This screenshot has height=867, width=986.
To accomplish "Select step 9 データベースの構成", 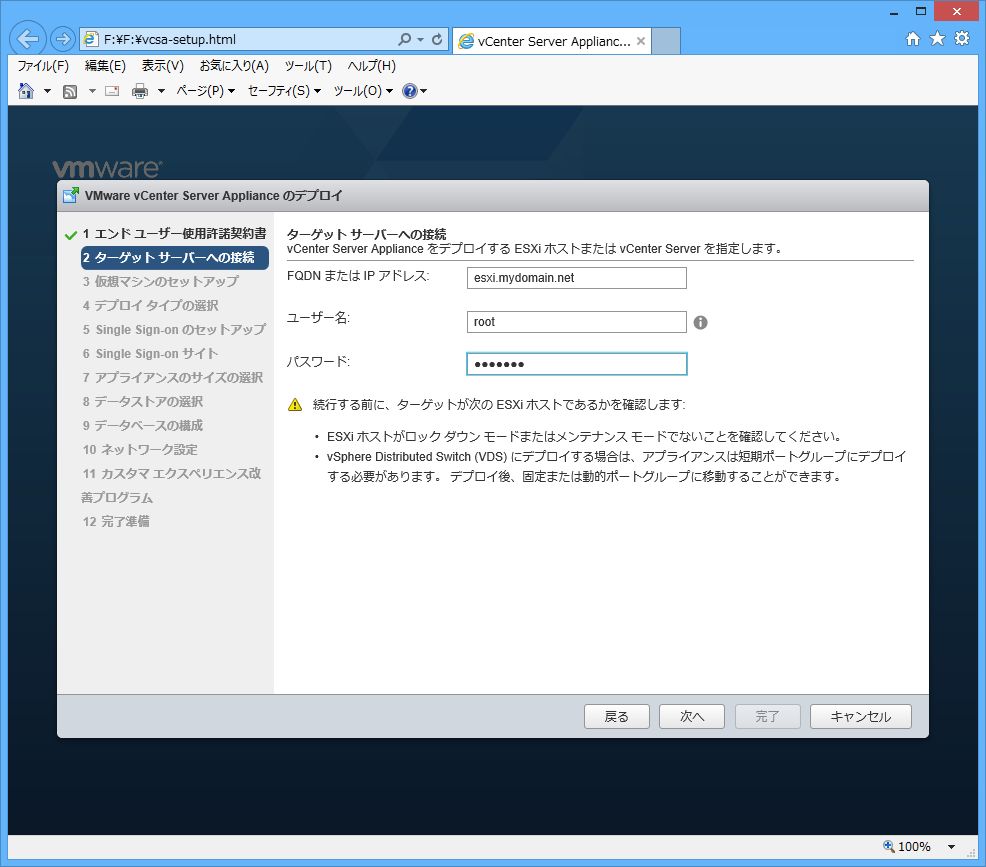I will point(143,426).
